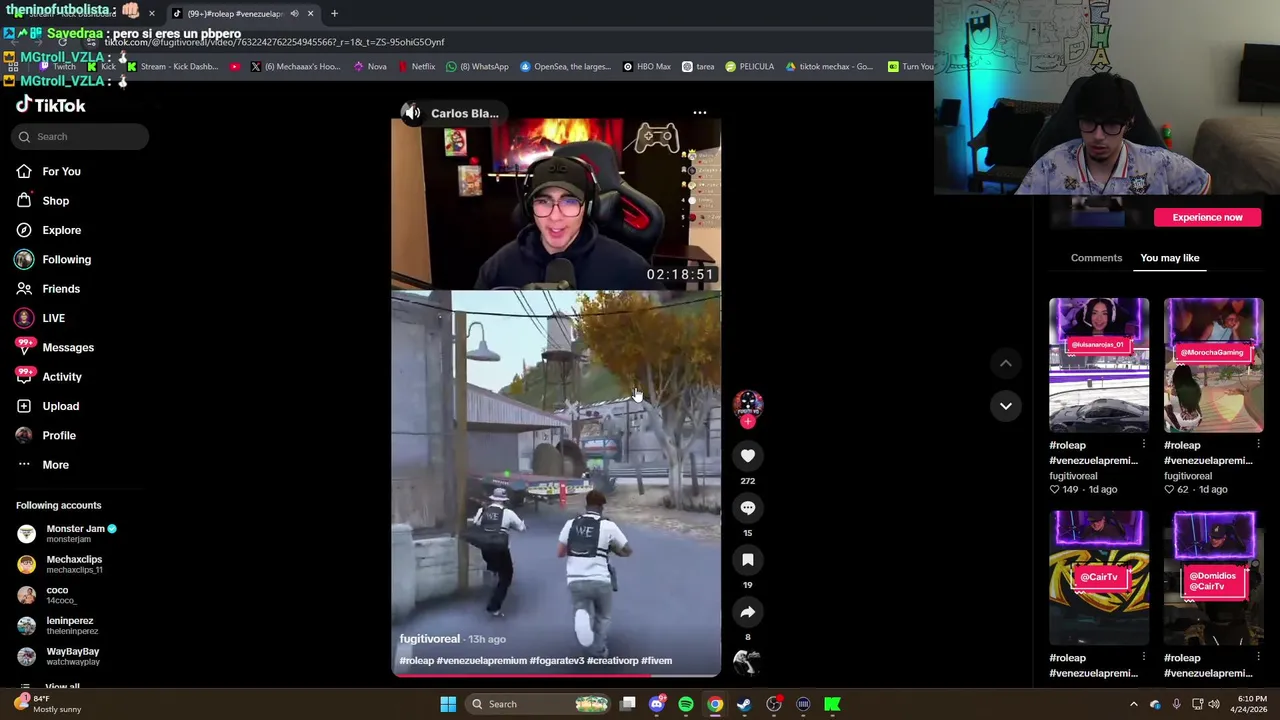The image size is (1280, 720).
Task: Open the Activity notifications
Action: click(49, 377)
